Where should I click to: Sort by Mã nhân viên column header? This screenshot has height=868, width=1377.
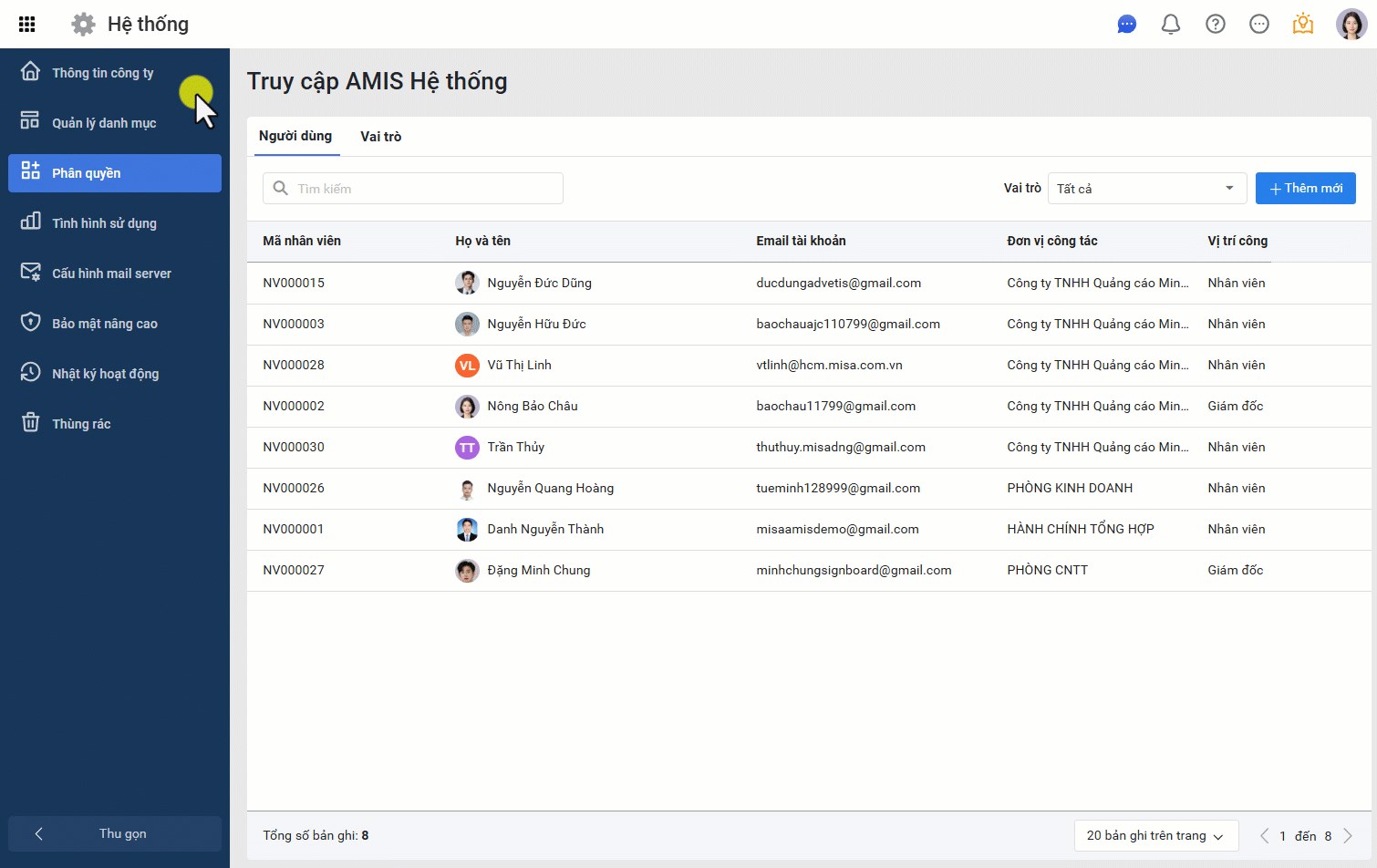[x=302, y=241]
